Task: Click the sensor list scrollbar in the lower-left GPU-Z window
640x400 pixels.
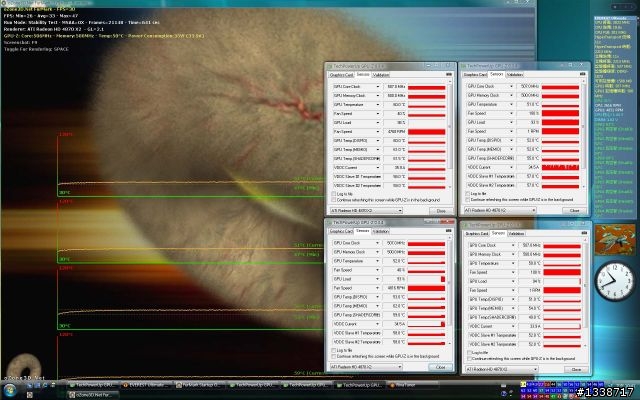Action: pos(450,292)
